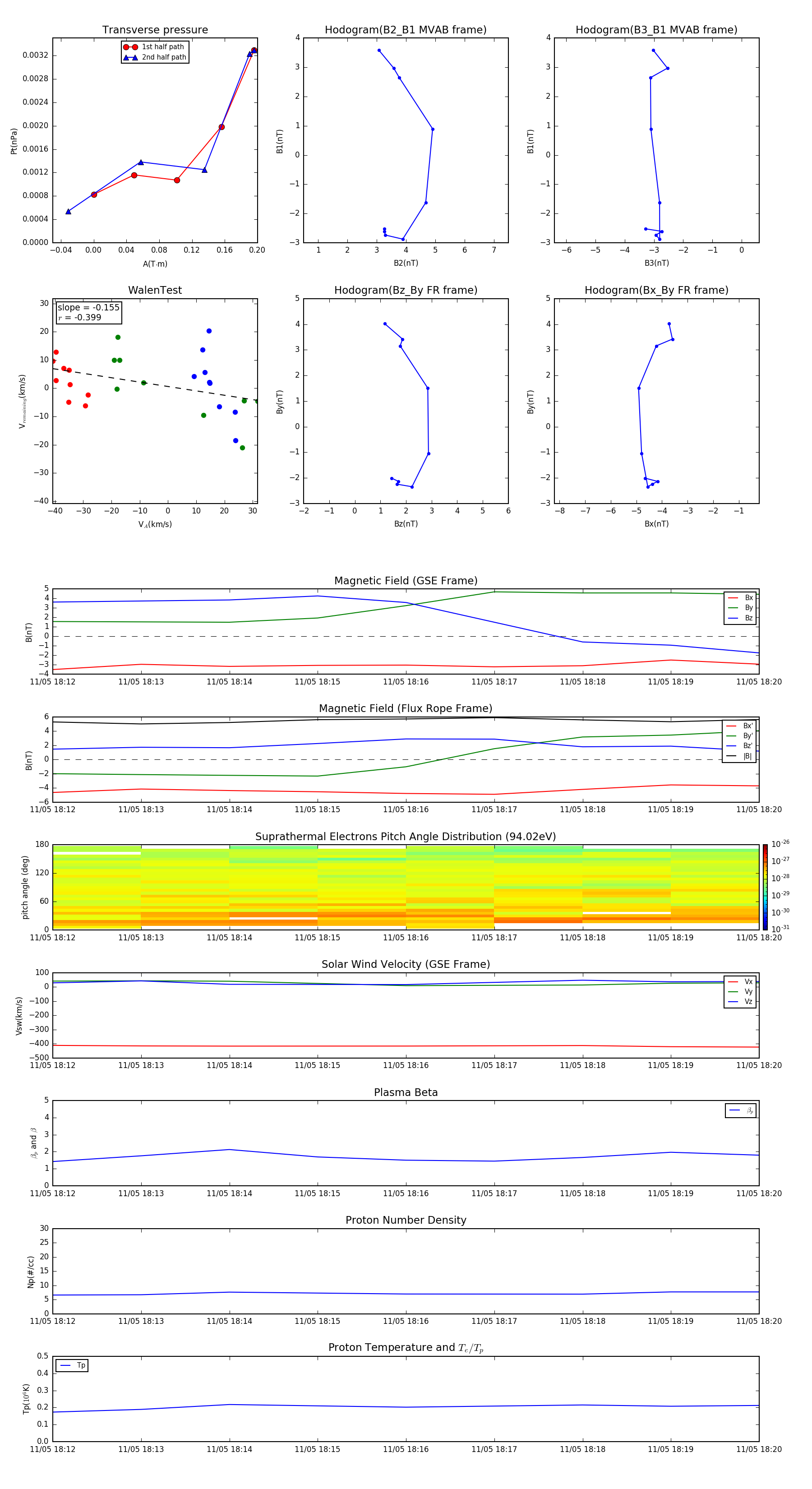Click the "Vsw(km/s)" y-axis label
Screen dimensions: 812x1489
click(18, 1016)
